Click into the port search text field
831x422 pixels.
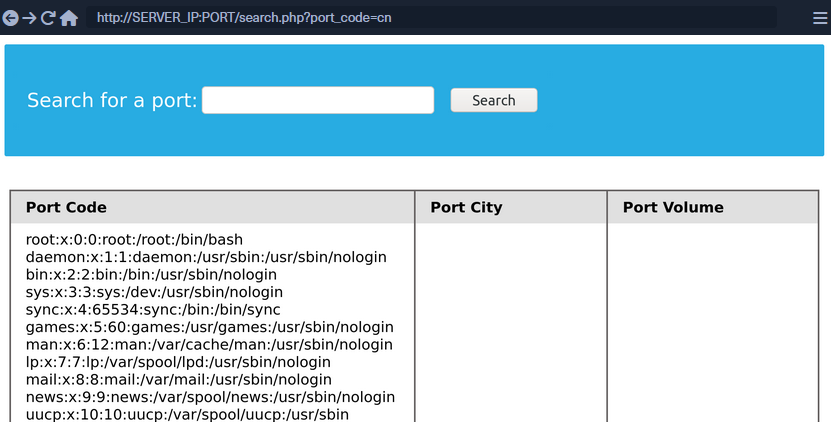318,100
